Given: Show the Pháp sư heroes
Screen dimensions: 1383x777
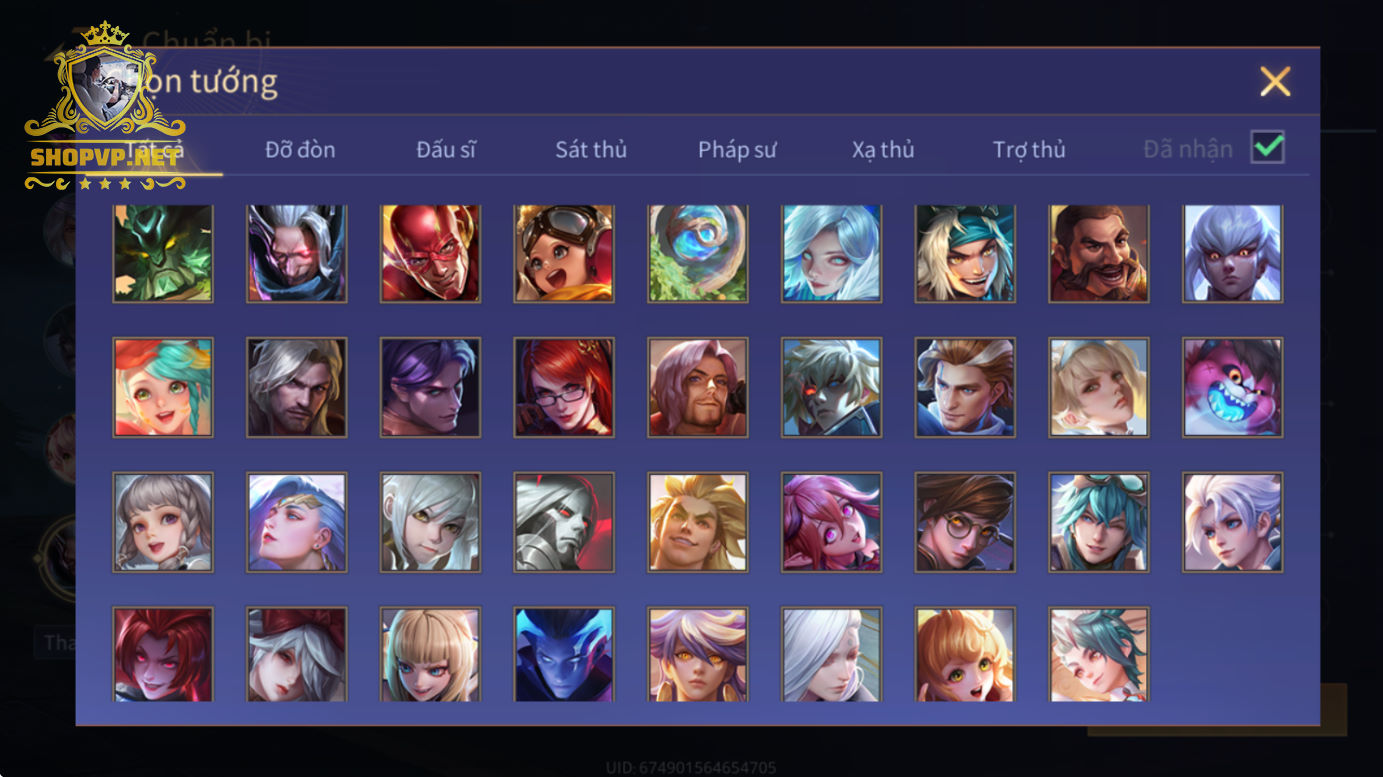Looking at the screenshot, I should [737, 150].
